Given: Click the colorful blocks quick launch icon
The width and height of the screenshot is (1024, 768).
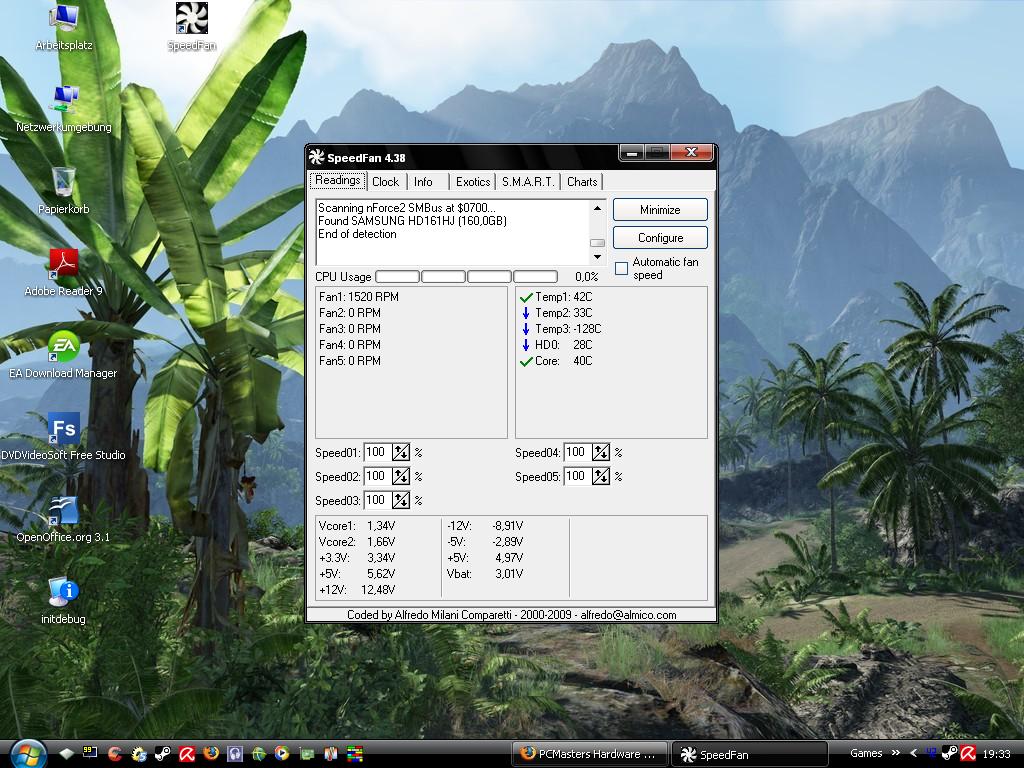Looking at the screenshot, I should point(355,754).
